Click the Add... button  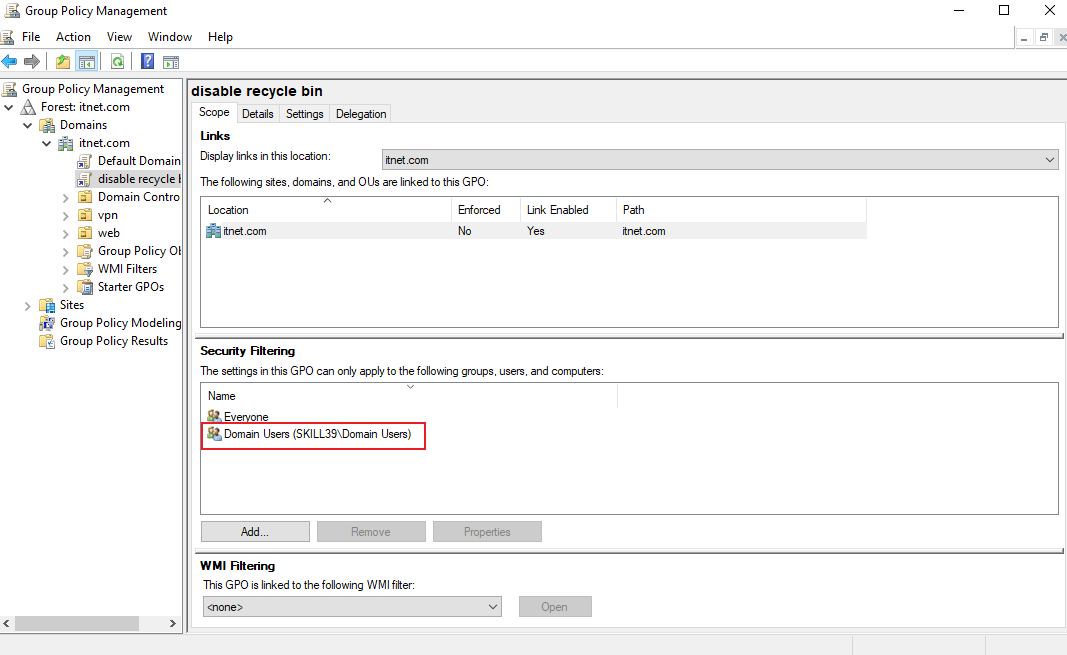(x=255, y=532)
